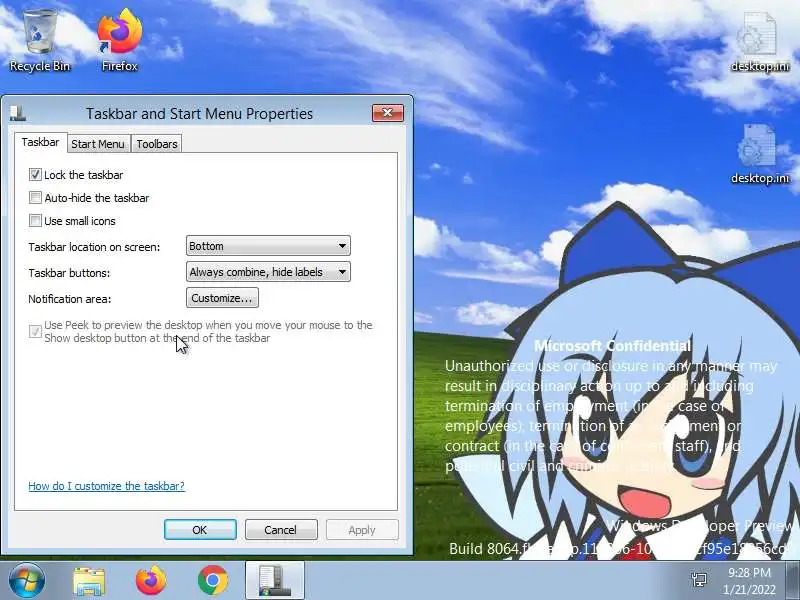Click the Taskbar Properties taskbar button
The width and height of the screenshot is (800, 600).
click(275, 580)
